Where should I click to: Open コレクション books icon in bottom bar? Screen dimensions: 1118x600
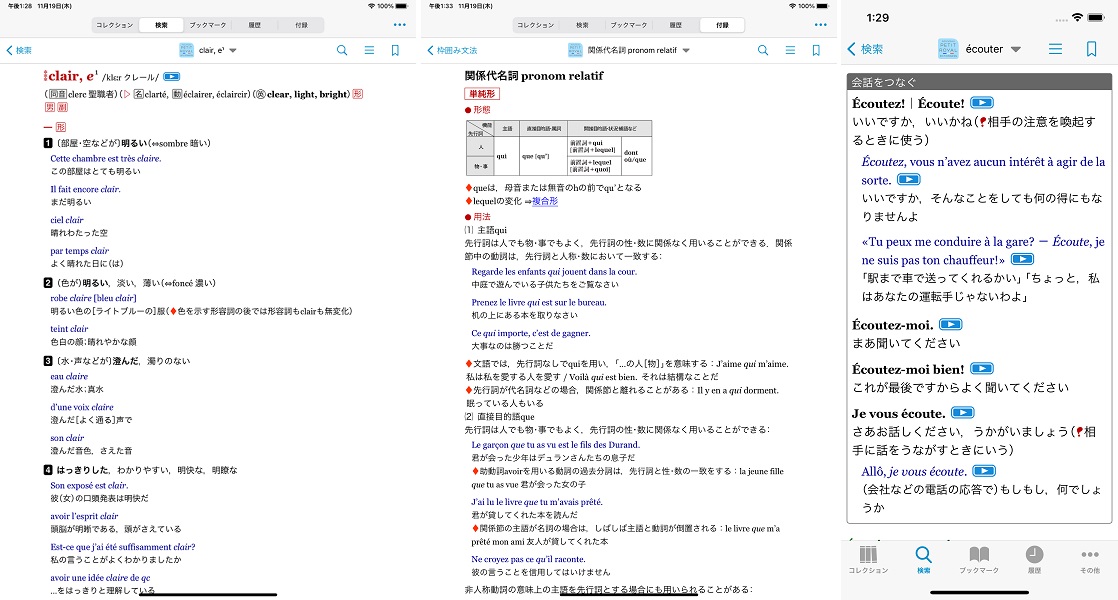coord(868,560)
